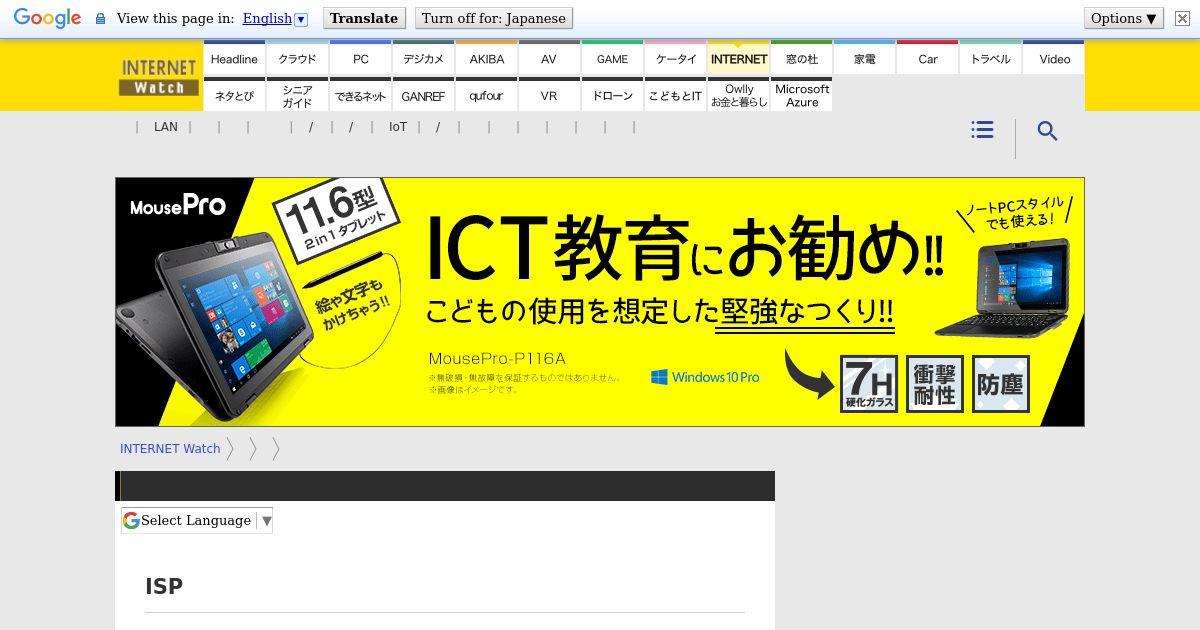Screen dimensions: 1200x630
Task: Open the ケータイ tab
Action: (x=675, y=58)
